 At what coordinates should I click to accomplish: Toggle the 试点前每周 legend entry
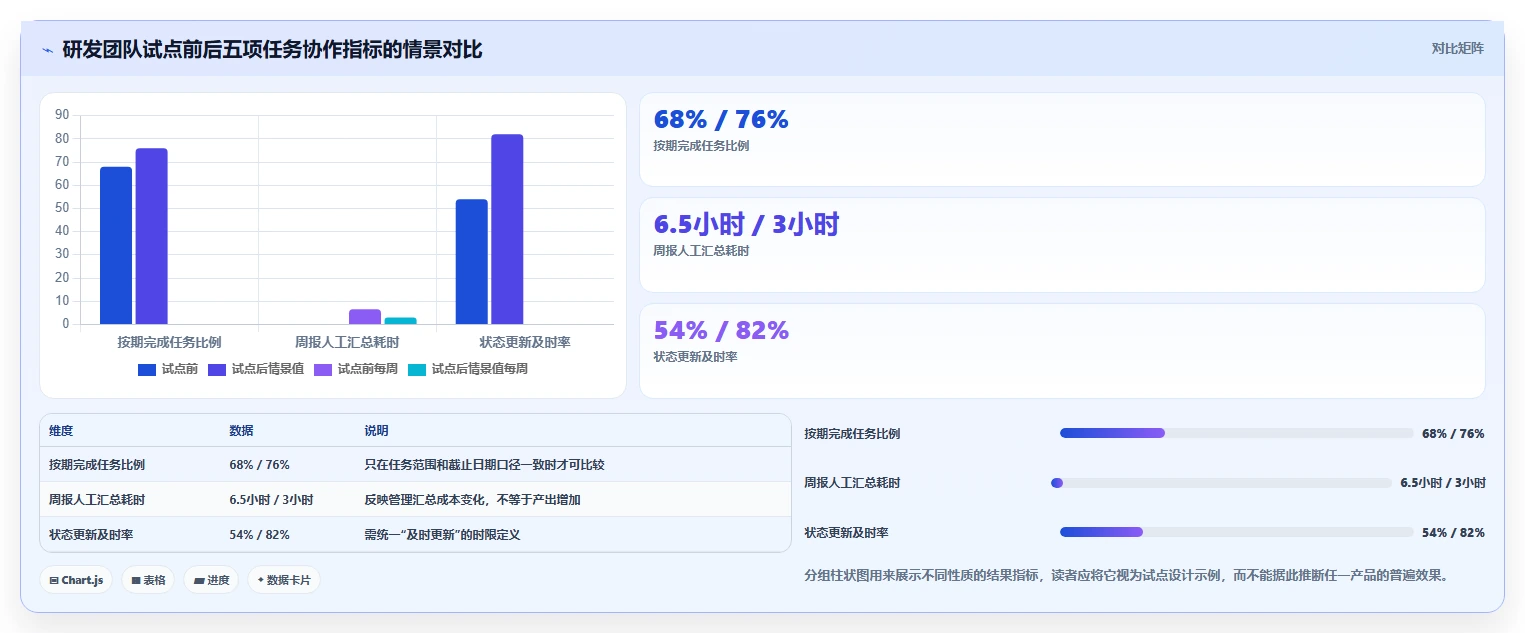tap(356, 369)
